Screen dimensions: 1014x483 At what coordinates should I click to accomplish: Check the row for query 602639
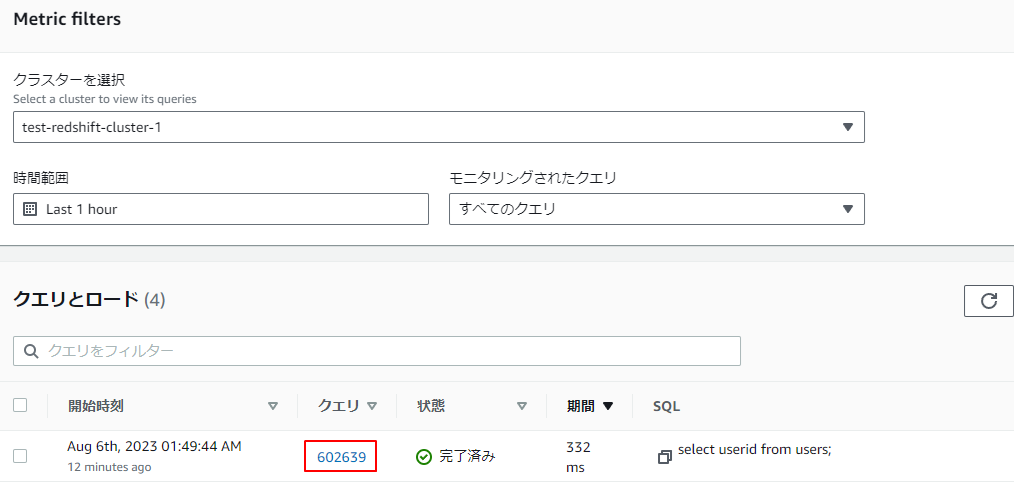pos(20,456)
